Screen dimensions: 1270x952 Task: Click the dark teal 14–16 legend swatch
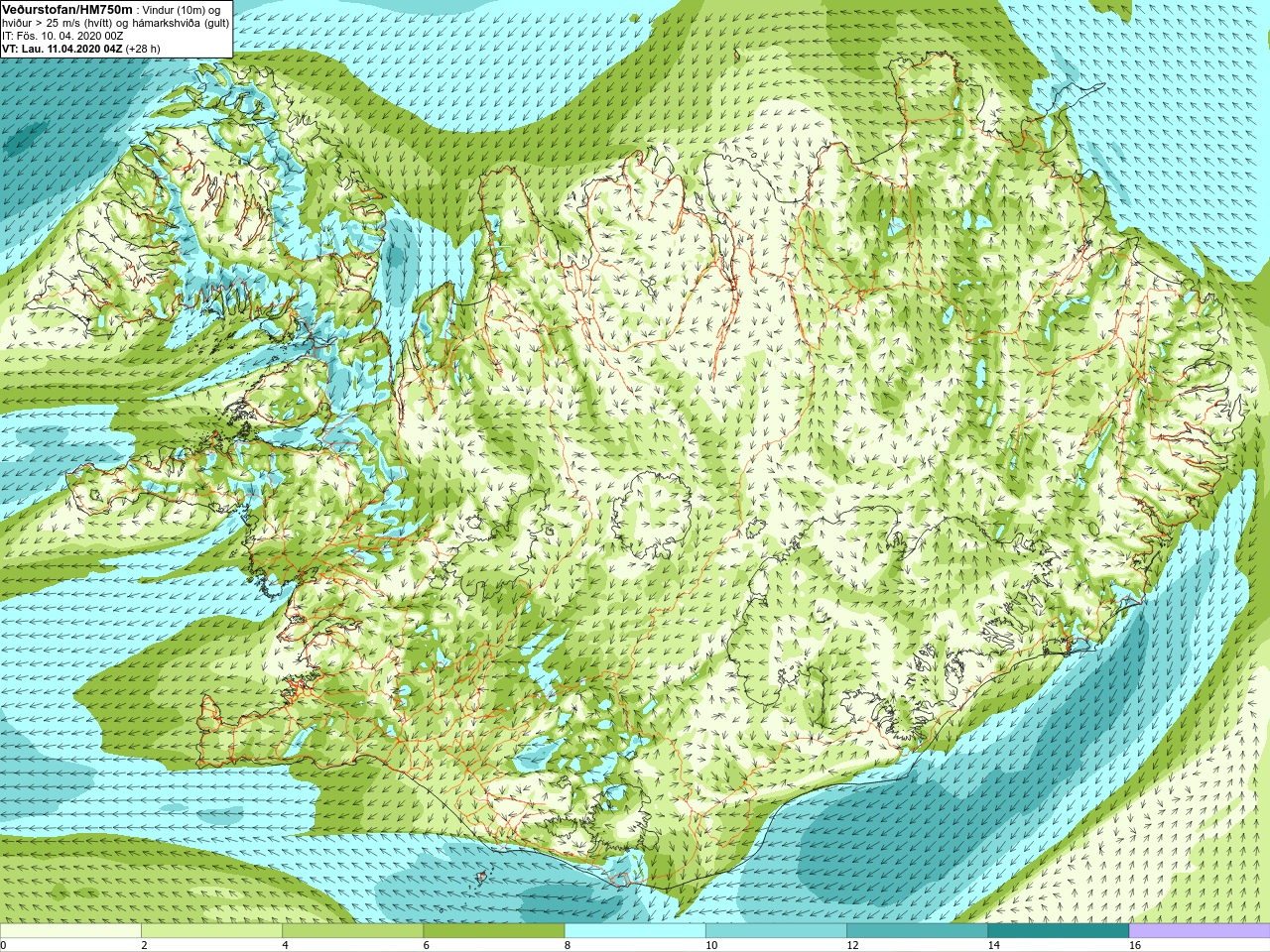[x=1059, y=931]
